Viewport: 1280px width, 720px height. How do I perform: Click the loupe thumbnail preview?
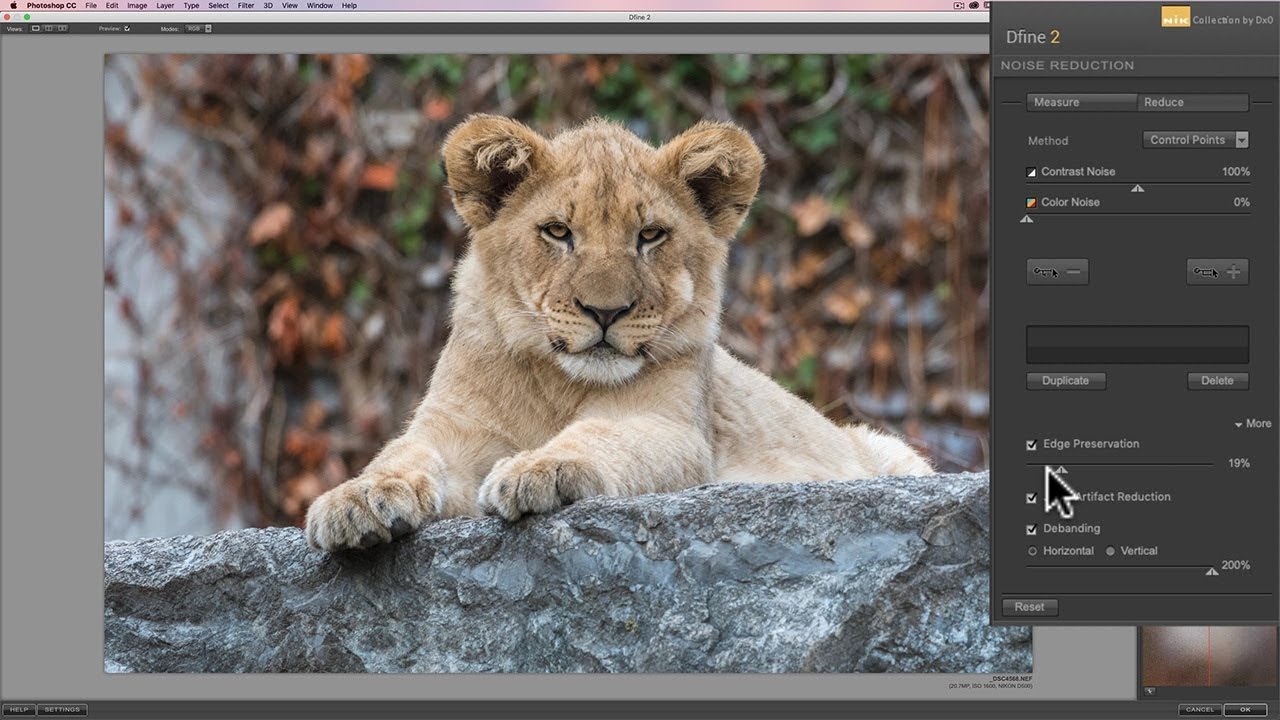(x=1209, y=657)
